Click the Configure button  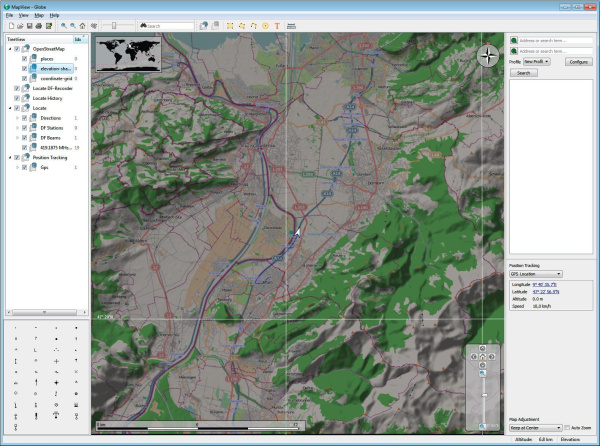[x=578, y=62]
